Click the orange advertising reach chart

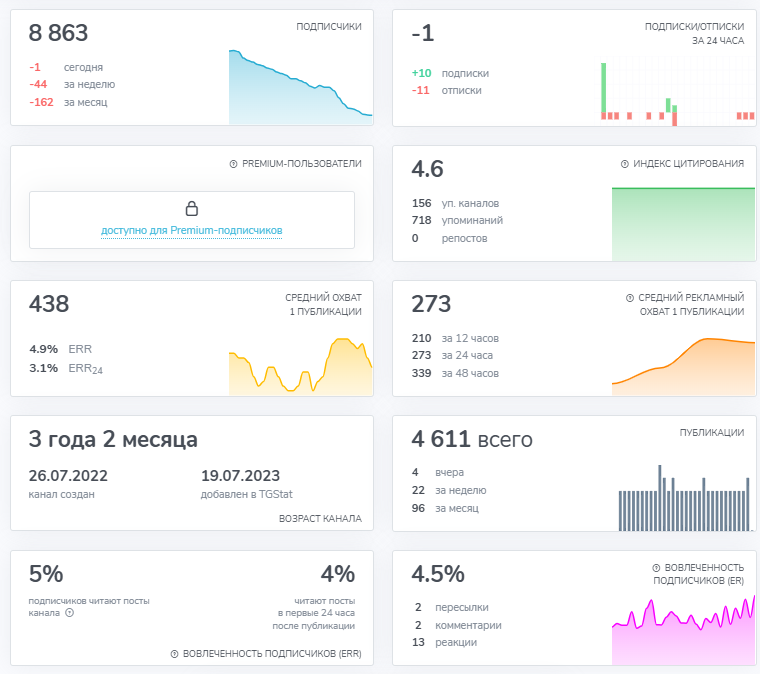tap(683, 367)
